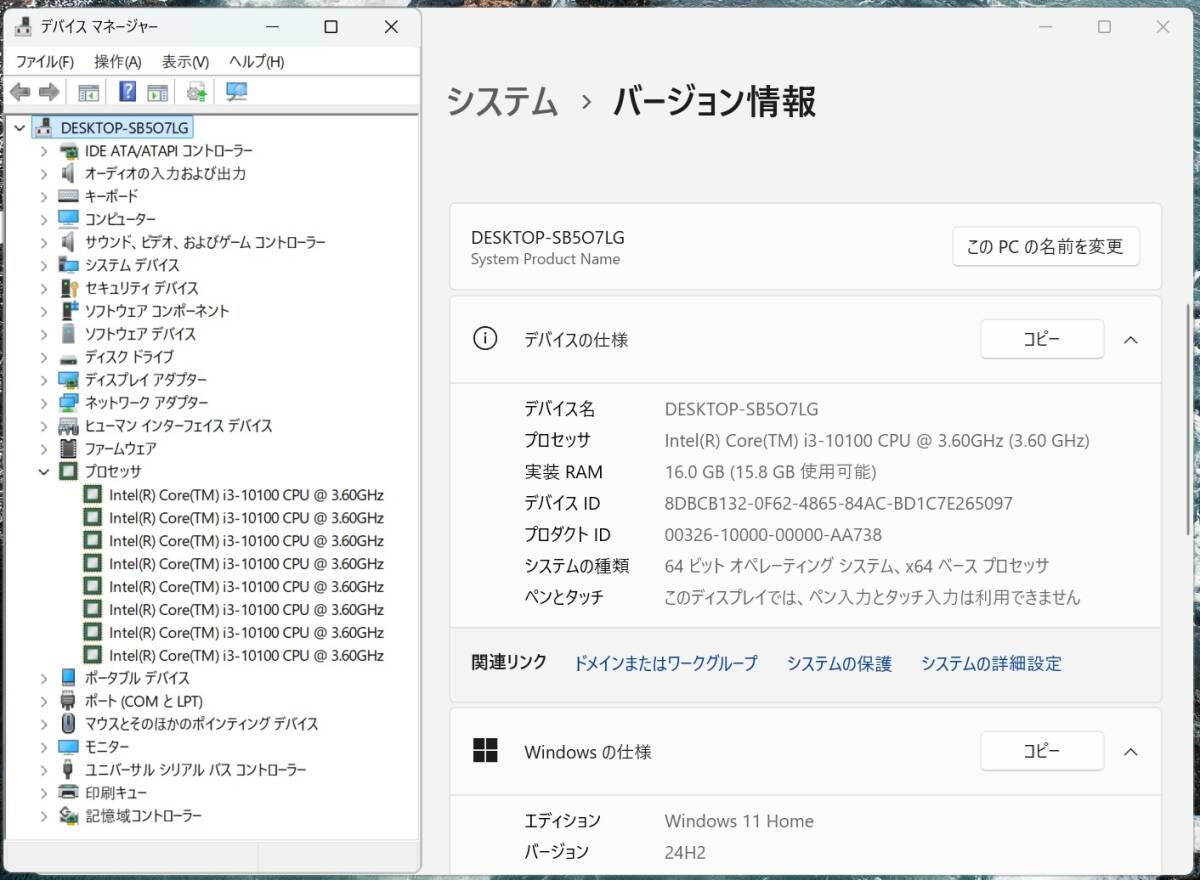The width and height of the screenshot is (1200, 880).
Task: Select the ディスプレイ アダプター icon
Action: coord(69,380)
